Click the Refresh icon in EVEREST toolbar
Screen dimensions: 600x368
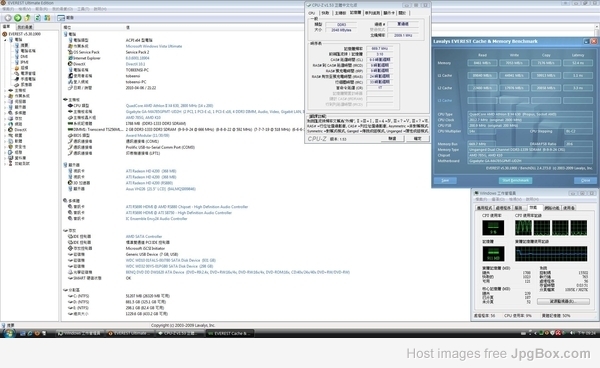(x=38, y=18)
